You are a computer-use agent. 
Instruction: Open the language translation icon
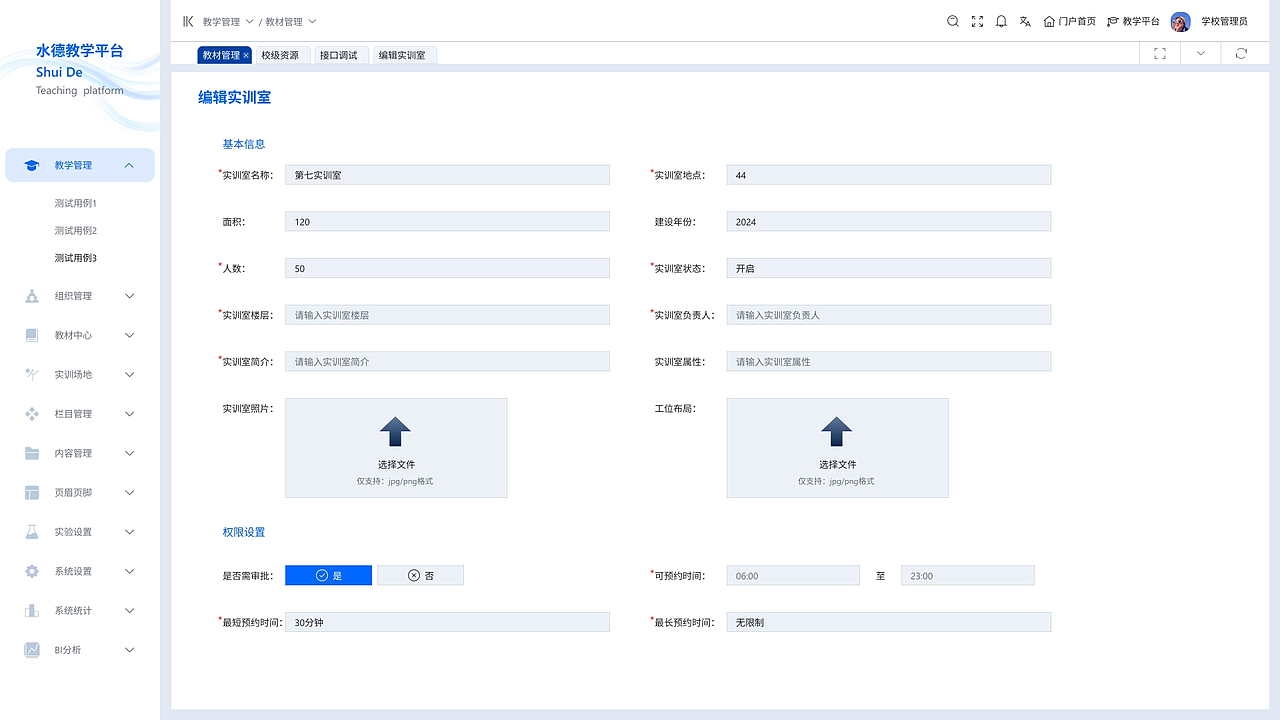point(1025,21)
